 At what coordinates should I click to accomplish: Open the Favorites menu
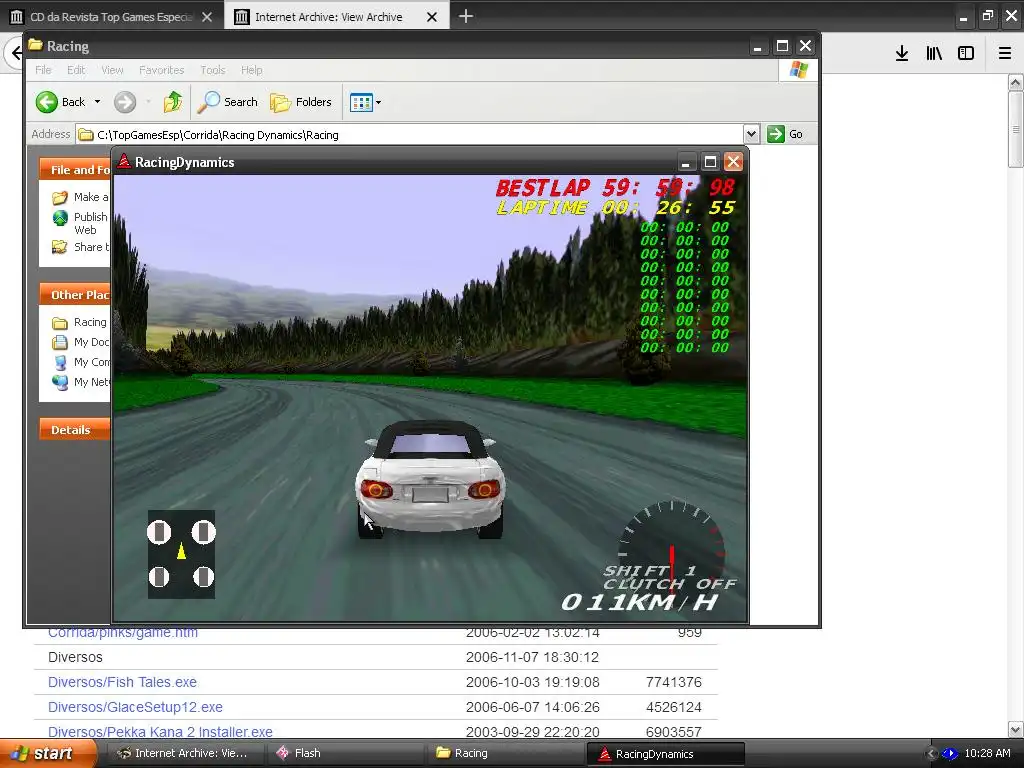[x=161, y=70]
